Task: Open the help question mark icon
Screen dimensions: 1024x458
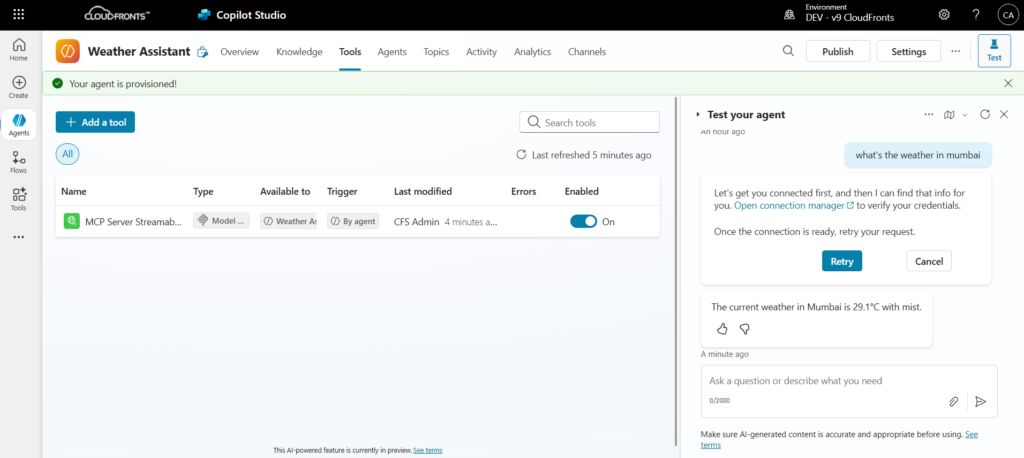Action: 976,14
